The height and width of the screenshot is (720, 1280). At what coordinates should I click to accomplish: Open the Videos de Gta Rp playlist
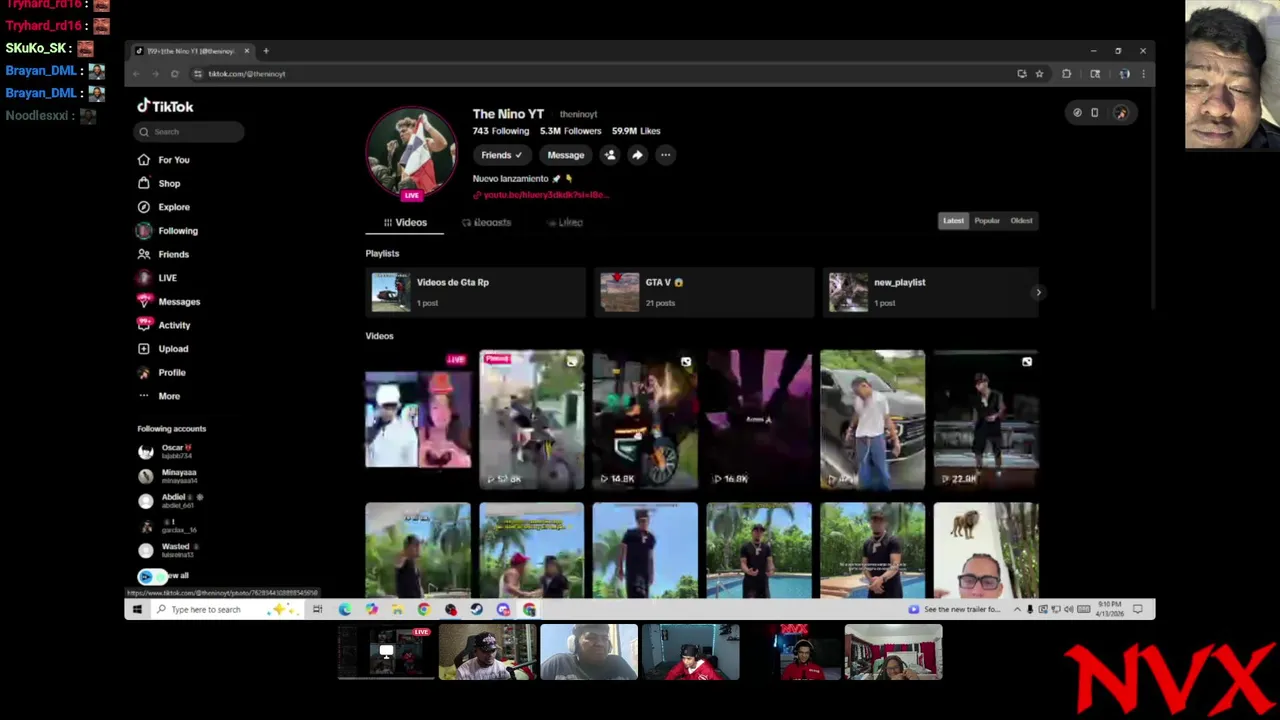[475, 292]
